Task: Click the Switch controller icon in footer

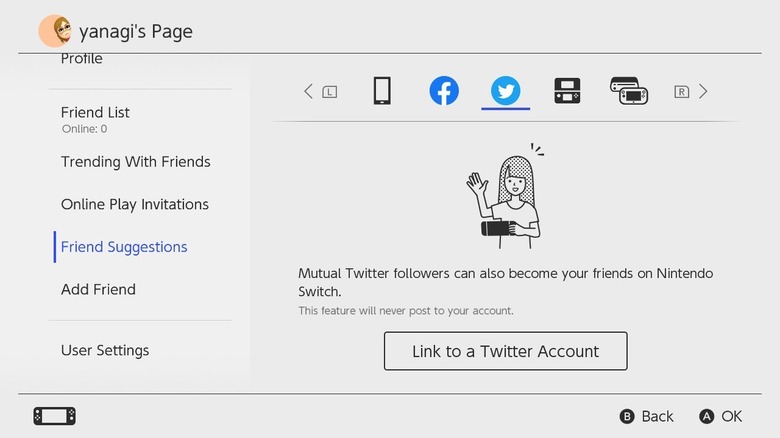Action: click(54, 415)
